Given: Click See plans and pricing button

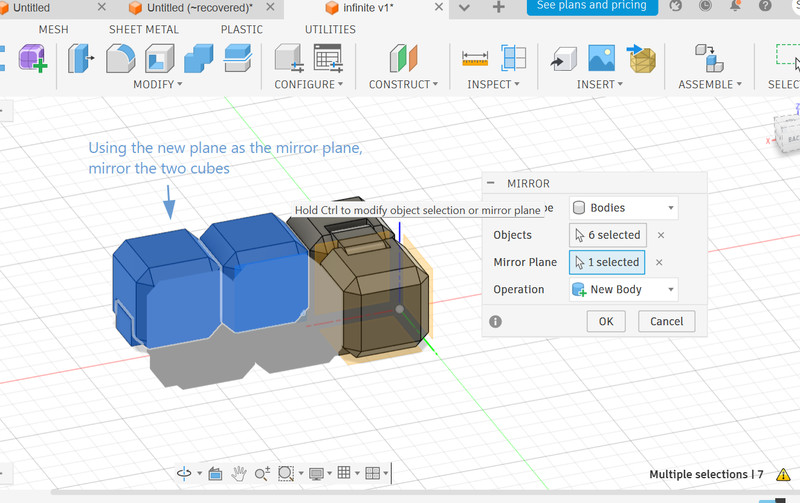Looking at the screenshot, I should pyautogui.click(x=591, y=6).
